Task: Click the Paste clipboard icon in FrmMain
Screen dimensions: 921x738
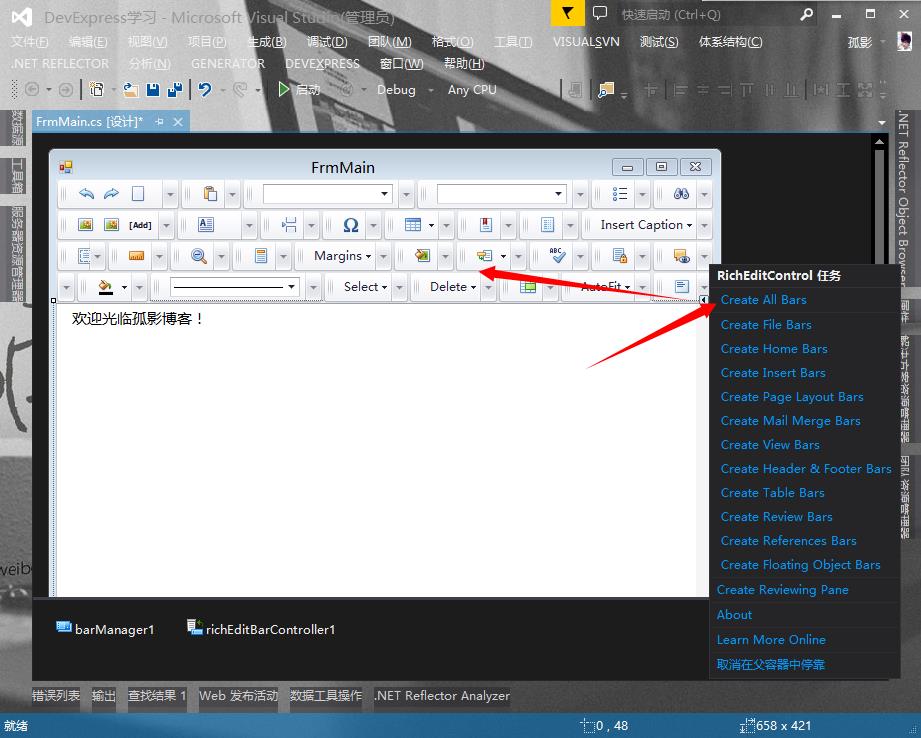Action: 210,194
